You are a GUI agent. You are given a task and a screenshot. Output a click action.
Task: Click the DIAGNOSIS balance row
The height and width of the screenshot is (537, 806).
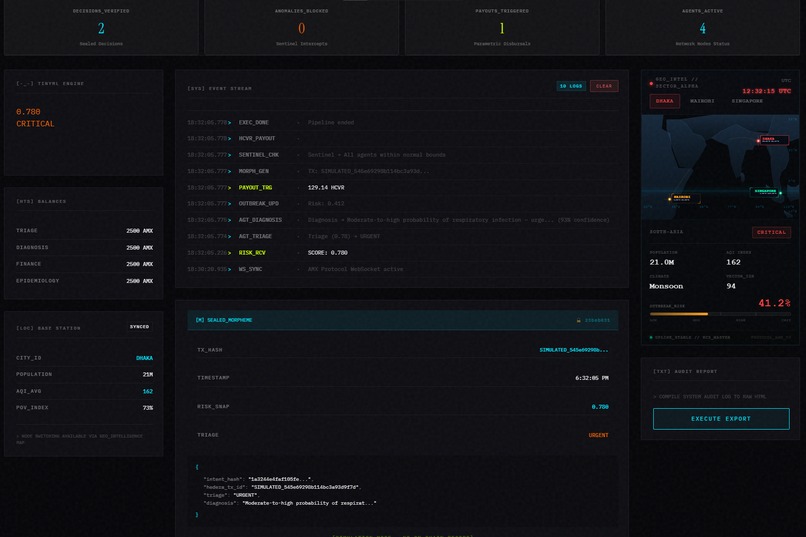[84, 248]
